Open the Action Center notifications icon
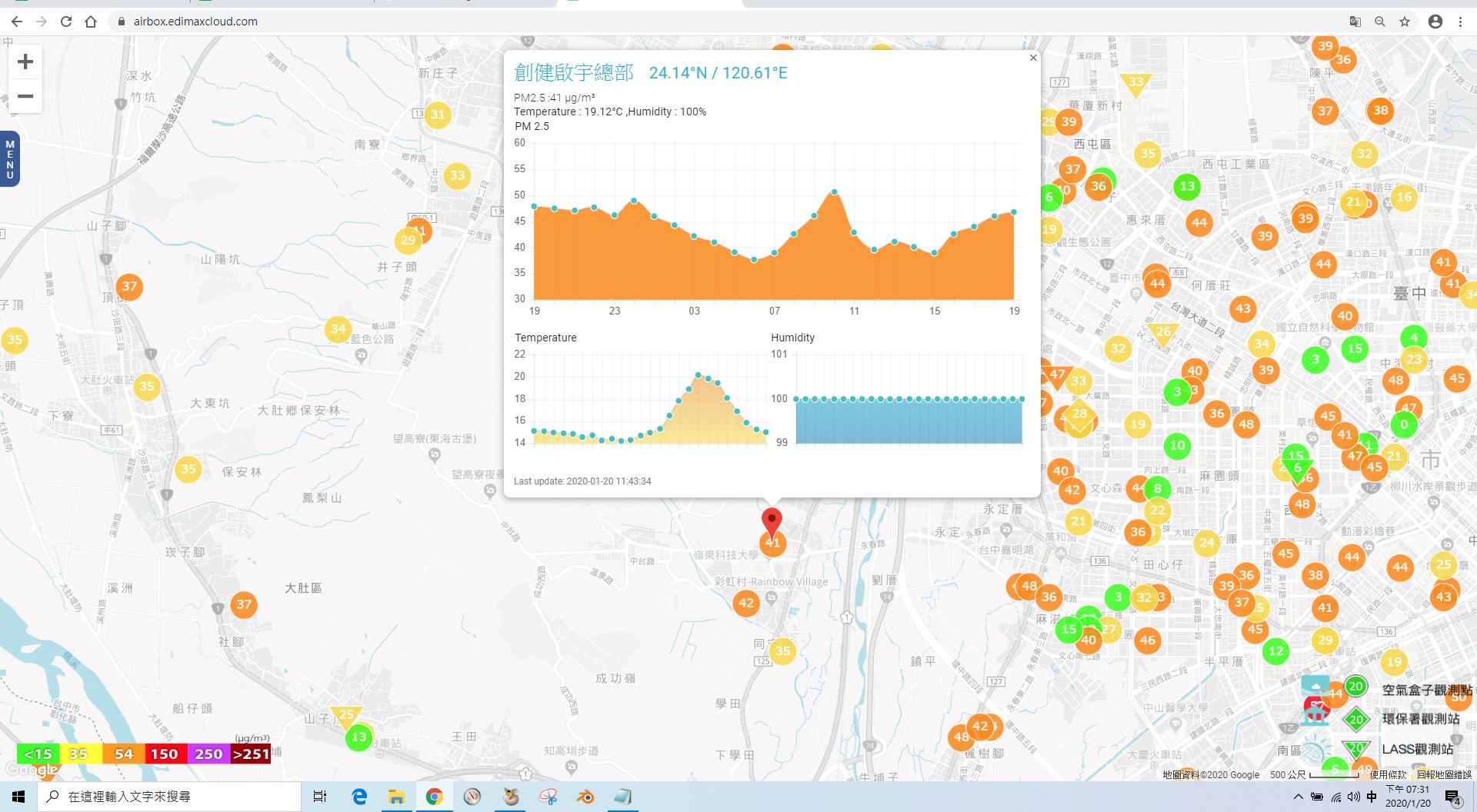 (x=1453, y=797)
